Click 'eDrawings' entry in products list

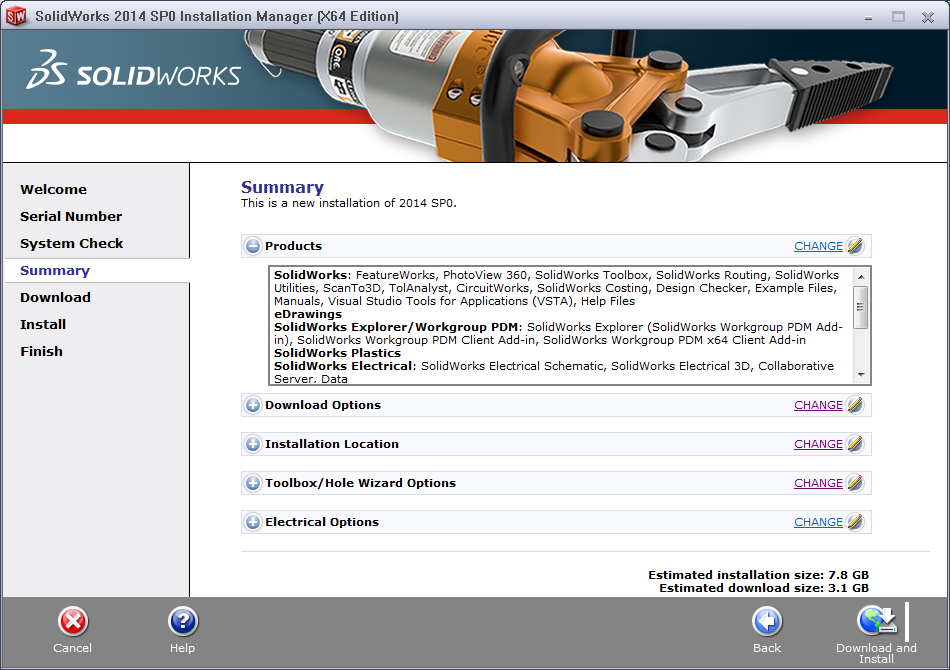[x=308, y=314]
